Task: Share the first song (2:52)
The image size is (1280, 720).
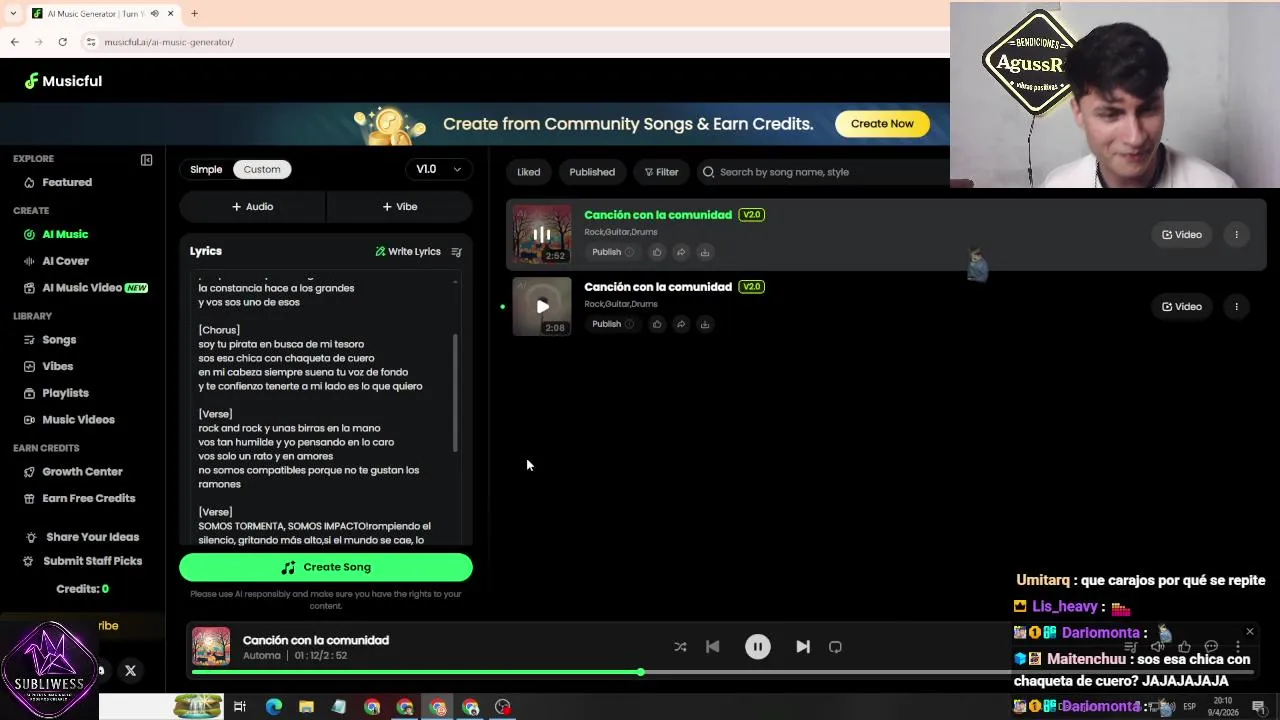Action: tap(681, 252)
